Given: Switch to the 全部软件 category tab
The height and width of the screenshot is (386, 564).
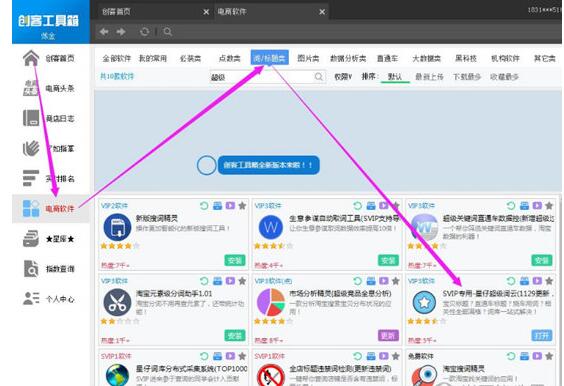Looking at the screenshot, I should point(117,58).
